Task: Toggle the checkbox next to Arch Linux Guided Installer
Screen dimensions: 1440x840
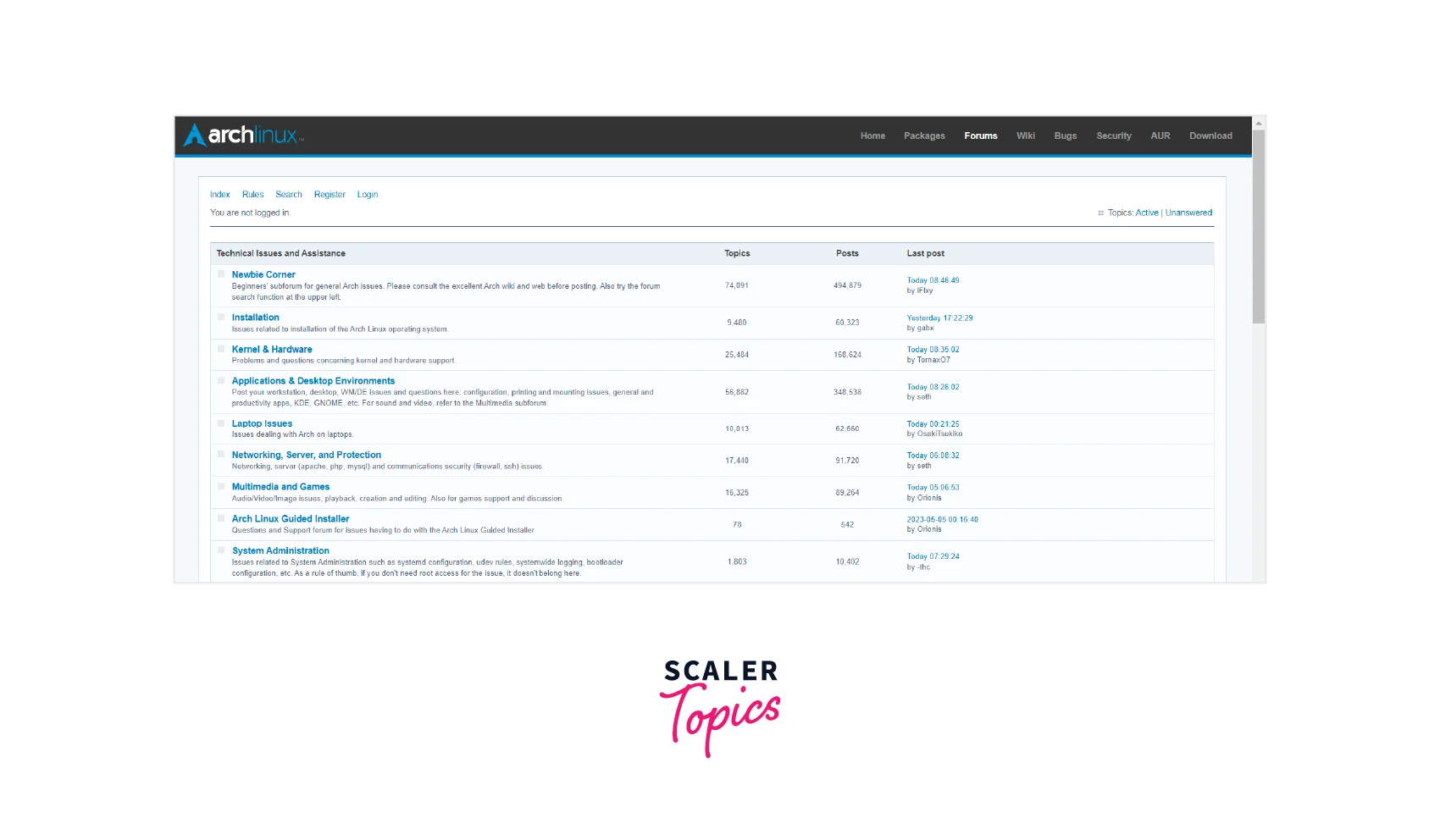Action: 222,518
